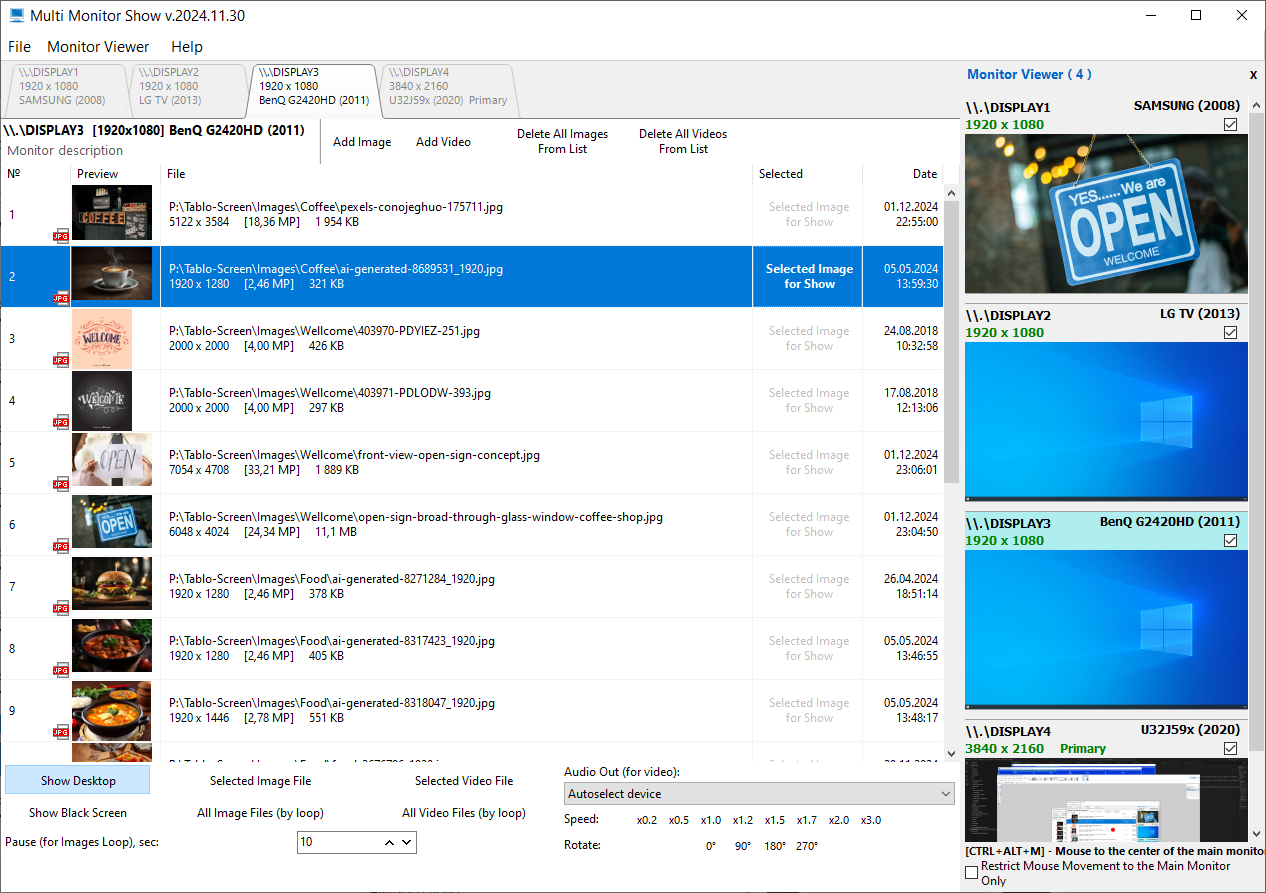Click the JPG icon beside the burger image
1266x893 pixels.
coord(61,608)
